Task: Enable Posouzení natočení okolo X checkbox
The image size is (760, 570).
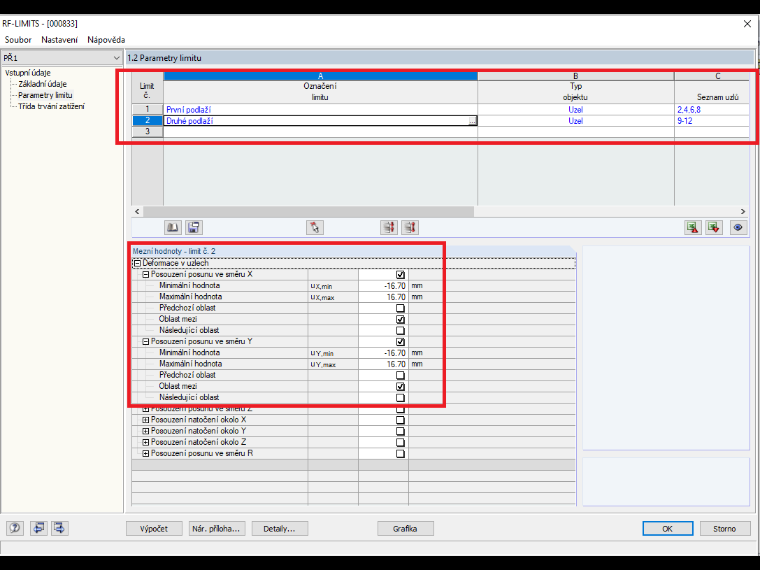Action: click(400, 420)
